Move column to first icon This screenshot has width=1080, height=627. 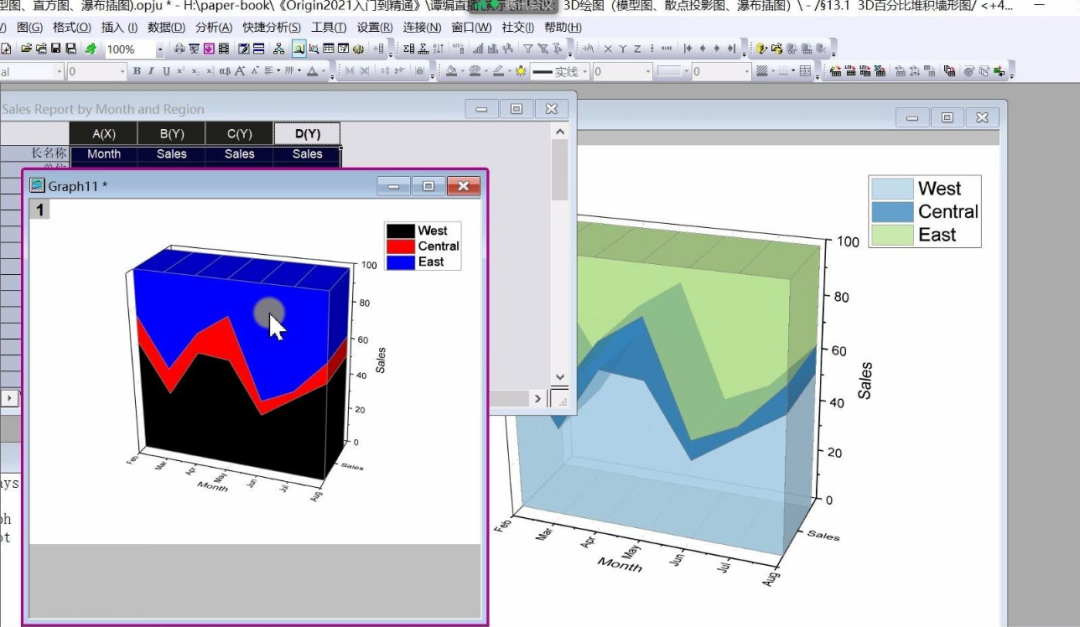click(x=687, y=49)
